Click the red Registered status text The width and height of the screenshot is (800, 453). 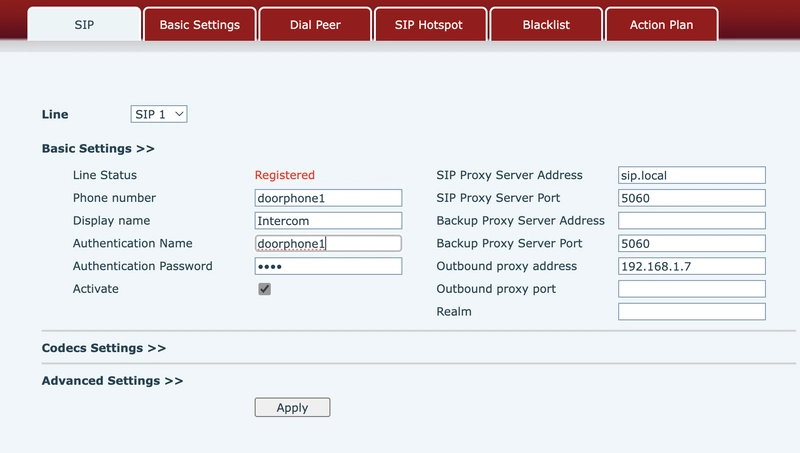(x=285, y=175)
